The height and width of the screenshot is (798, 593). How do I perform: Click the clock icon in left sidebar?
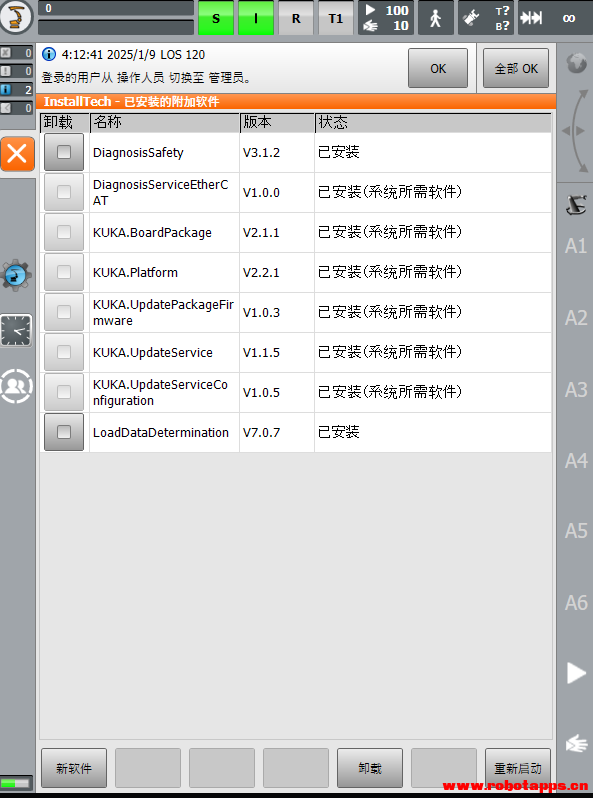[x=16, y=330]
